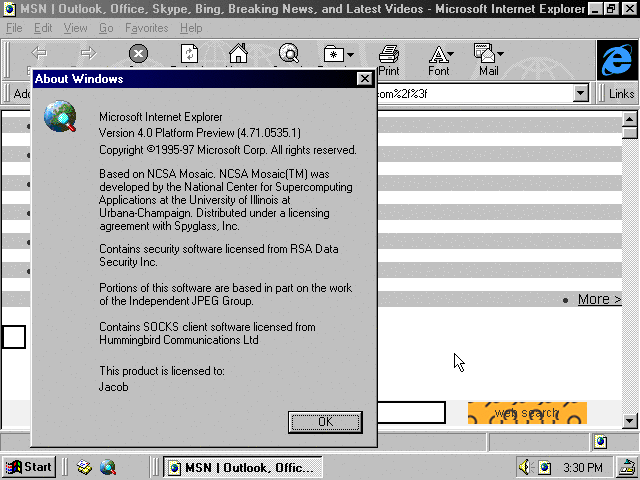Open the Search toolbar icon
This screenshot has height=480, width=640.
(289, 53)
